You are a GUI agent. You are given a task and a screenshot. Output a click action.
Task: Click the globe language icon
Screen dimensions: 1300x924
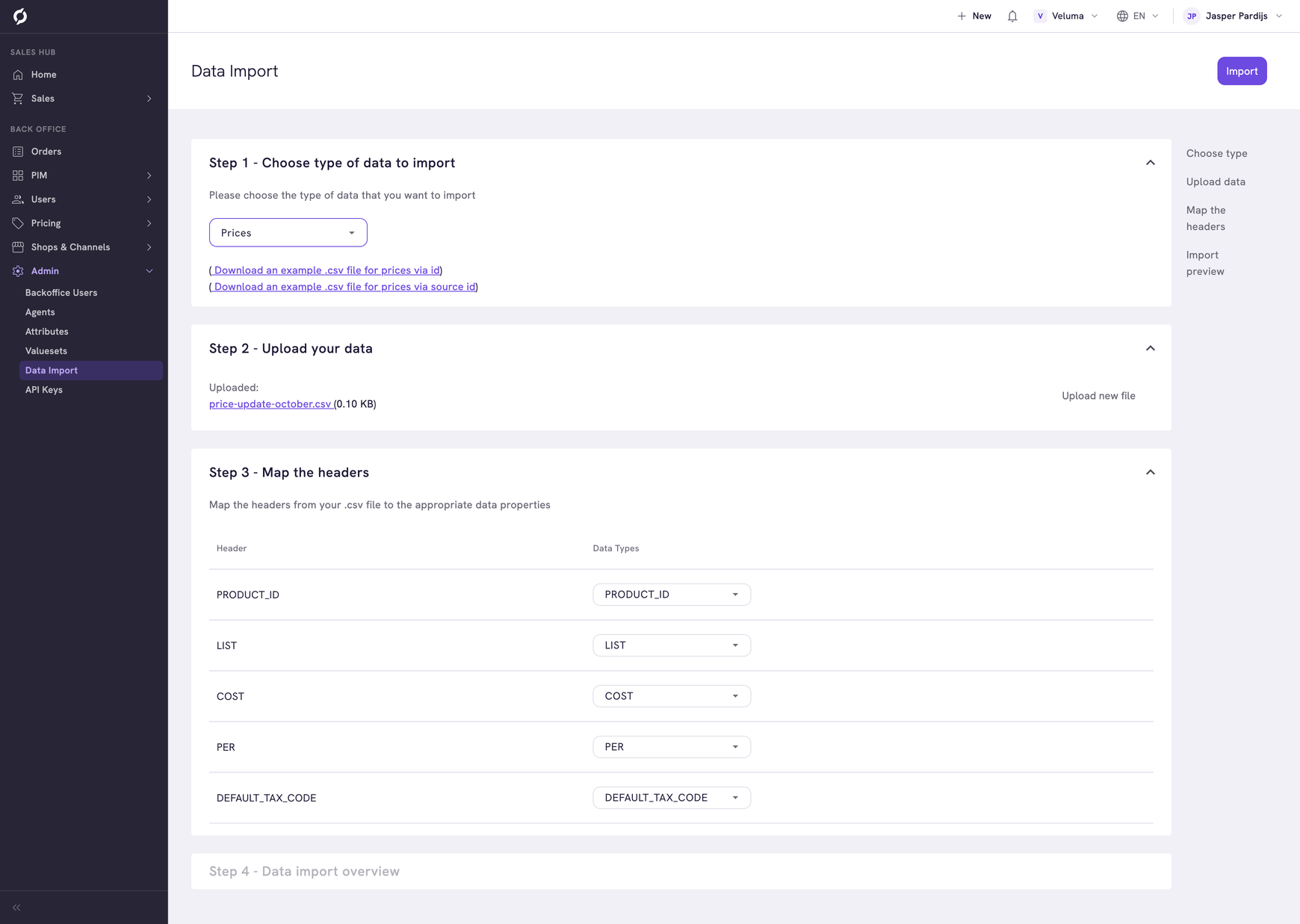[x=1122, y=16]
